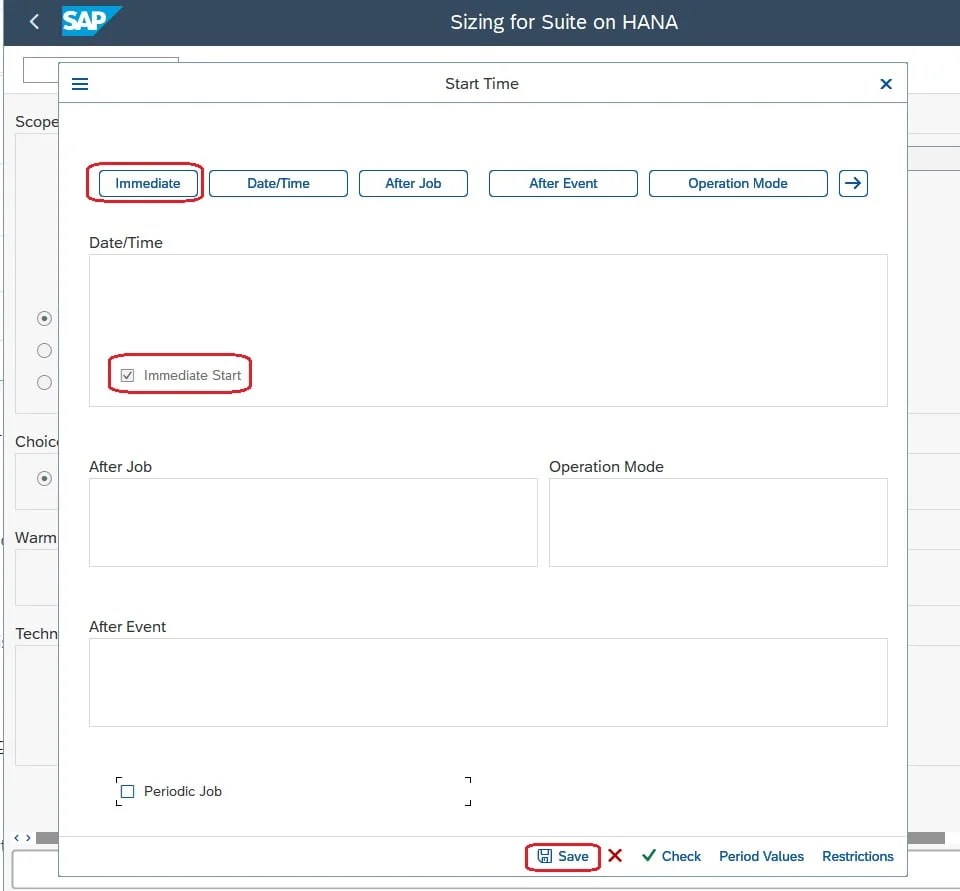Uncheck the Immediate Start checkbox
The height and width of the screenshot is (891, 960).
pyautogui.click(x=127, y=374)
